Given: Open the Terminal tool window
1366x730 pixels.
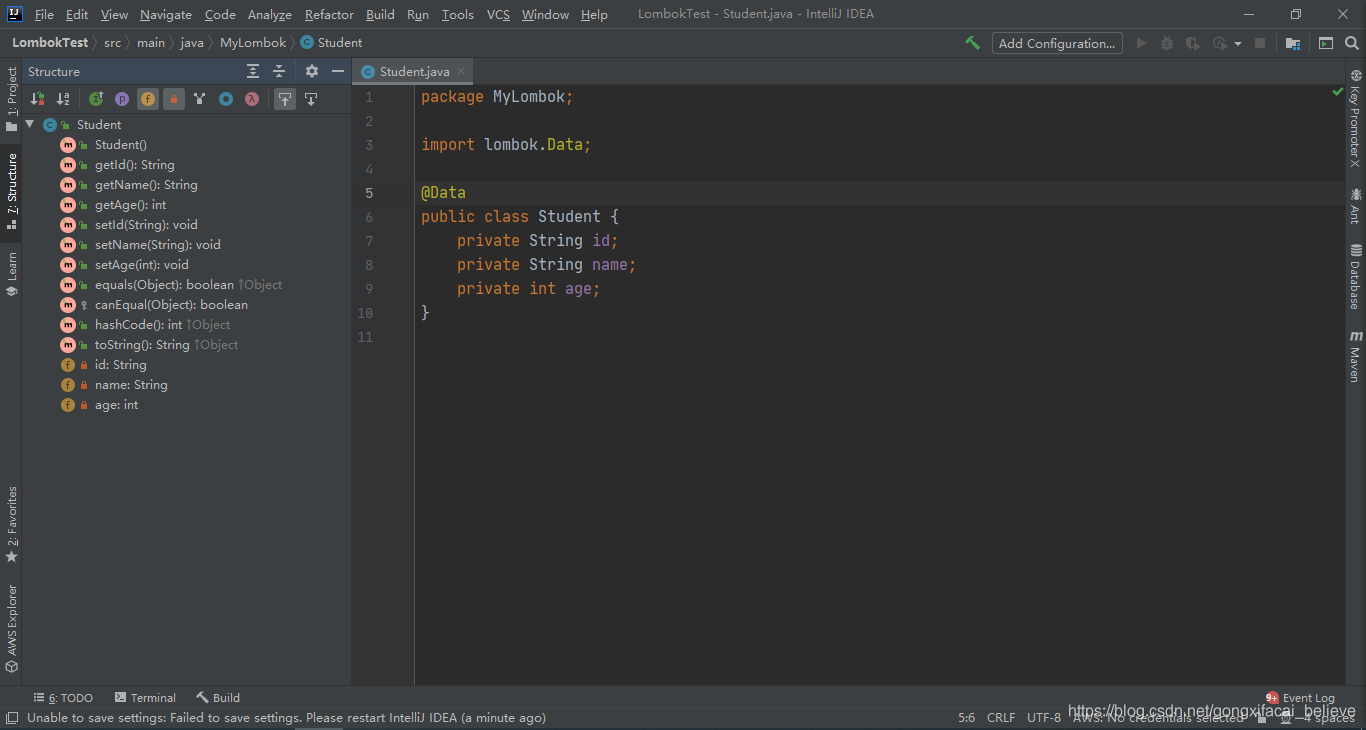Looking at the screenshot, I should (x=144, y=698).
